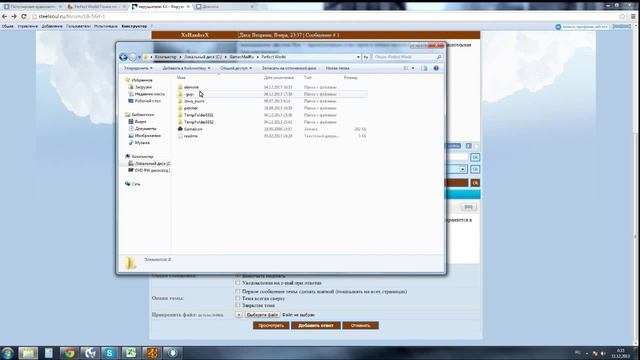Screen dimensions: 640x360
Task: Click the Записать на оптический диск button
Action: pyautogui.click(x=289, y=68)
